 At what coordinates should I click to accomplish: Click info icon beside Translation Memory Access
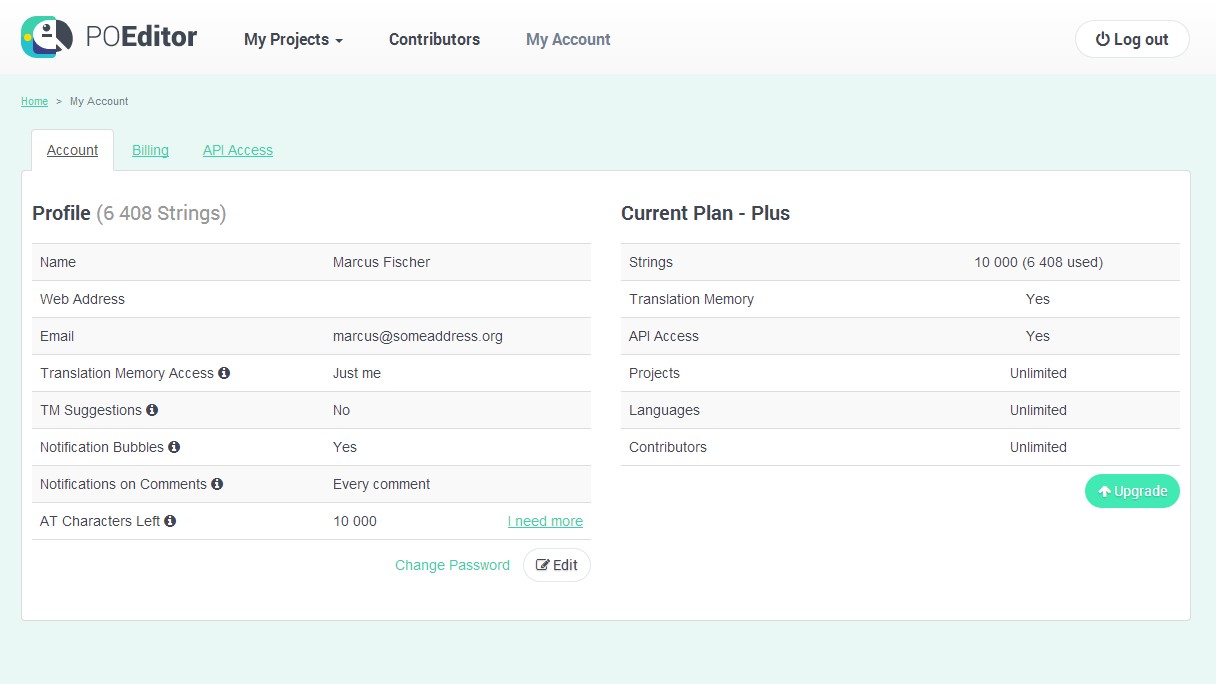[224, 373]
